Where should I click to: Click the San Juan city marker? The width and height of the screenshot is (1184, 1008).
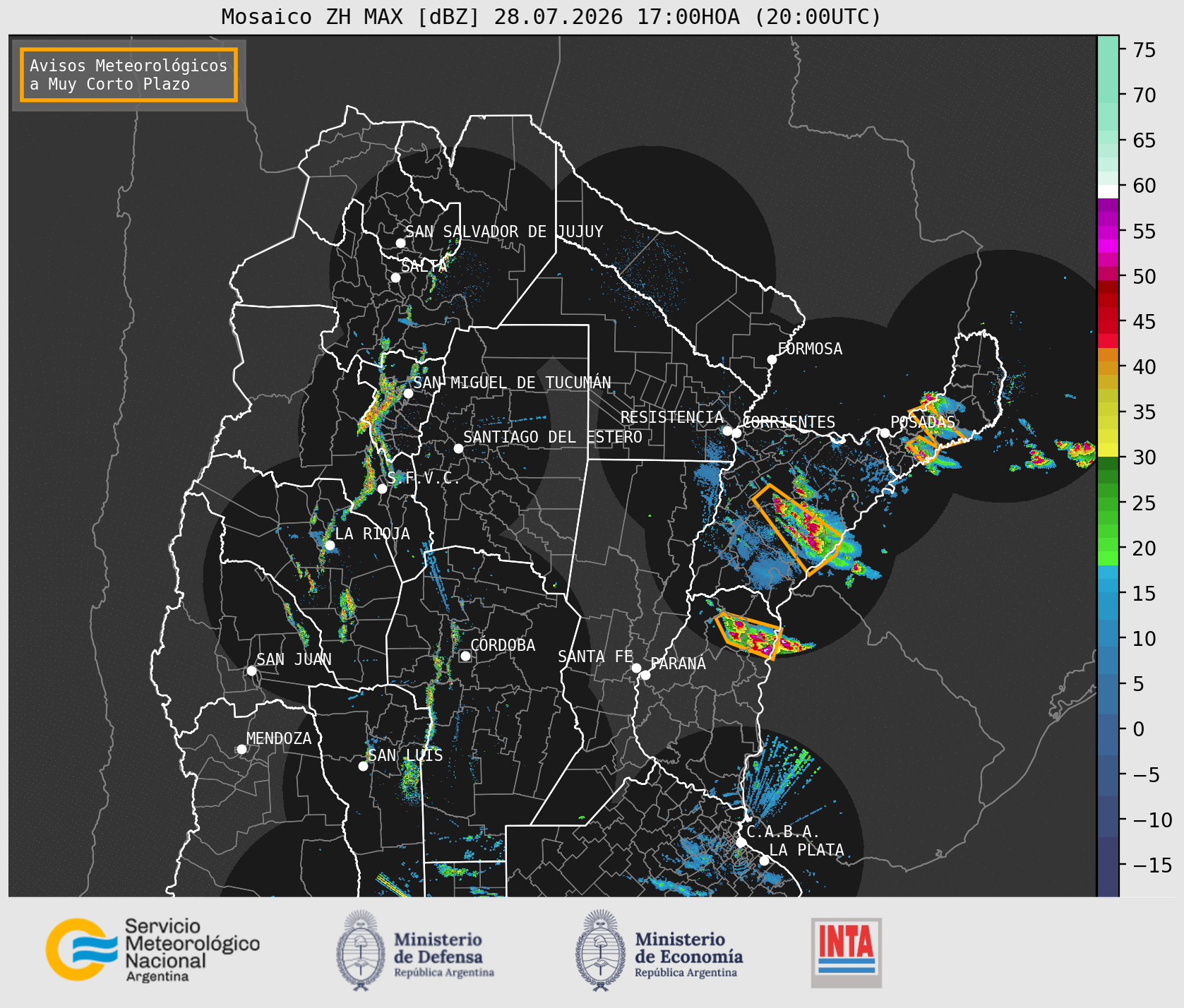[x=251, y=671]
